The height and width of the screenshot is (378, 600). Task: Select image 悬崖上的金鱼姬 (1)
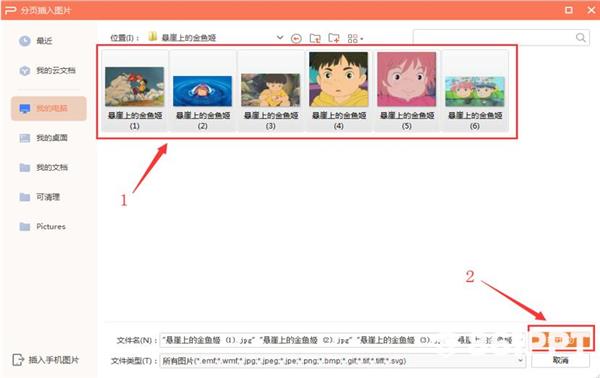click(x=135, y=91)
